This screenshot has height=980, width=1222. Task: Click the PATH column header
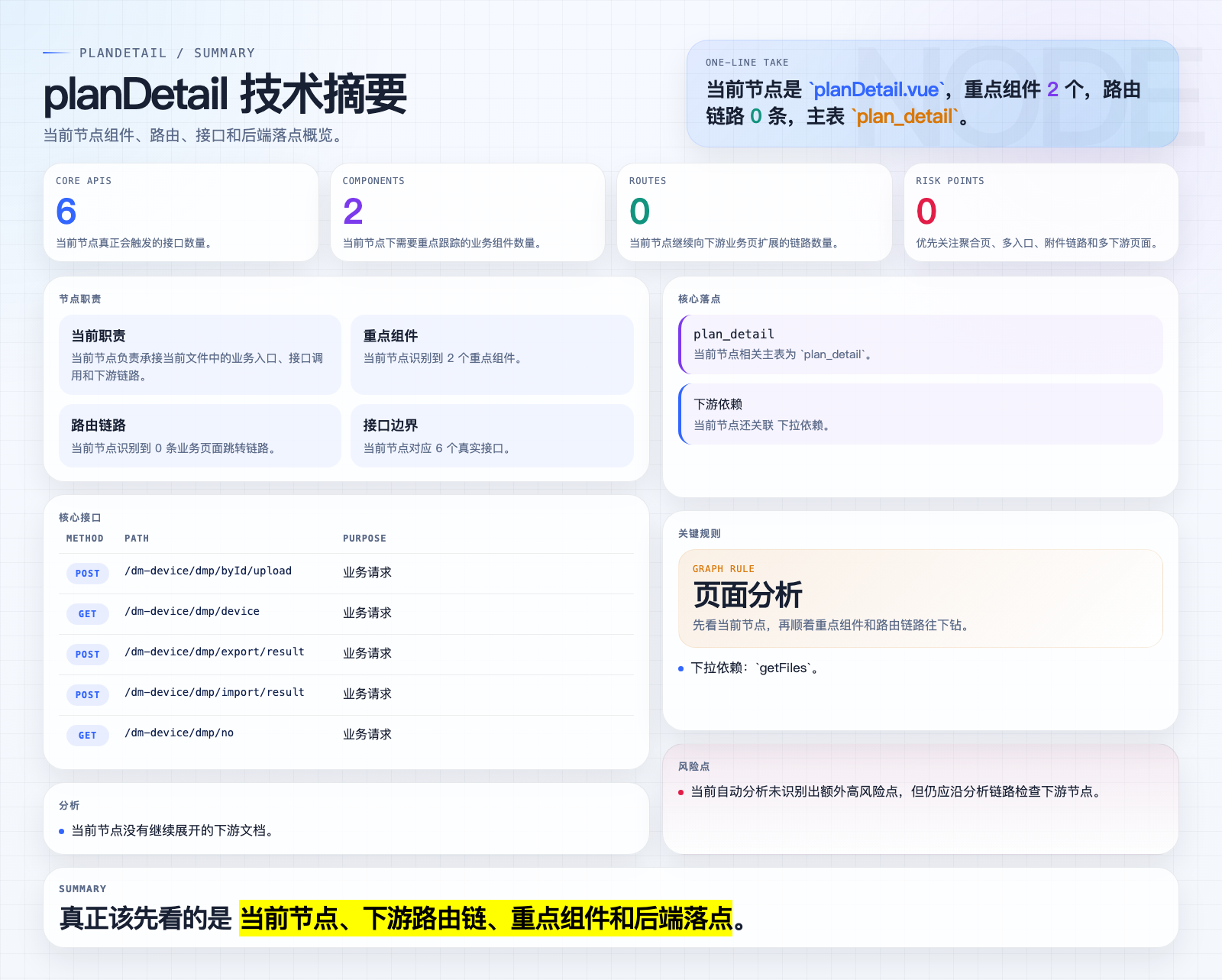(x=137, y=539)
